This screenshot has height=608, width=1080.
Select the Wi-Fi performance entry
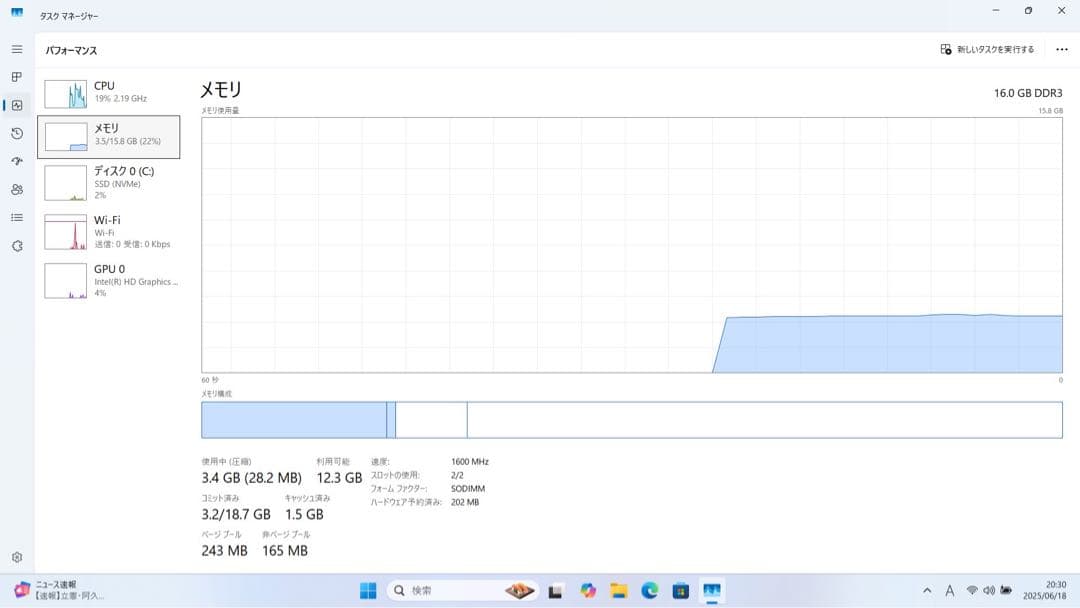coord(110,232)
